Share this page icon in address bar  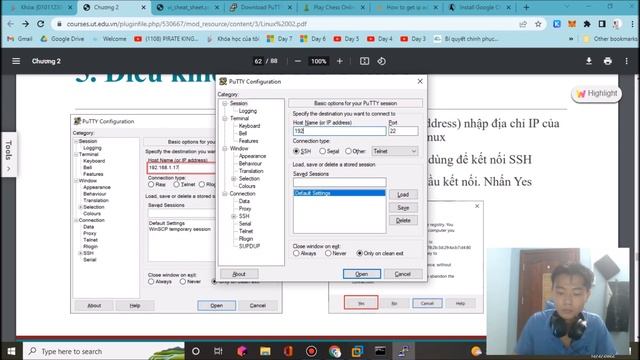pos(523,24)
